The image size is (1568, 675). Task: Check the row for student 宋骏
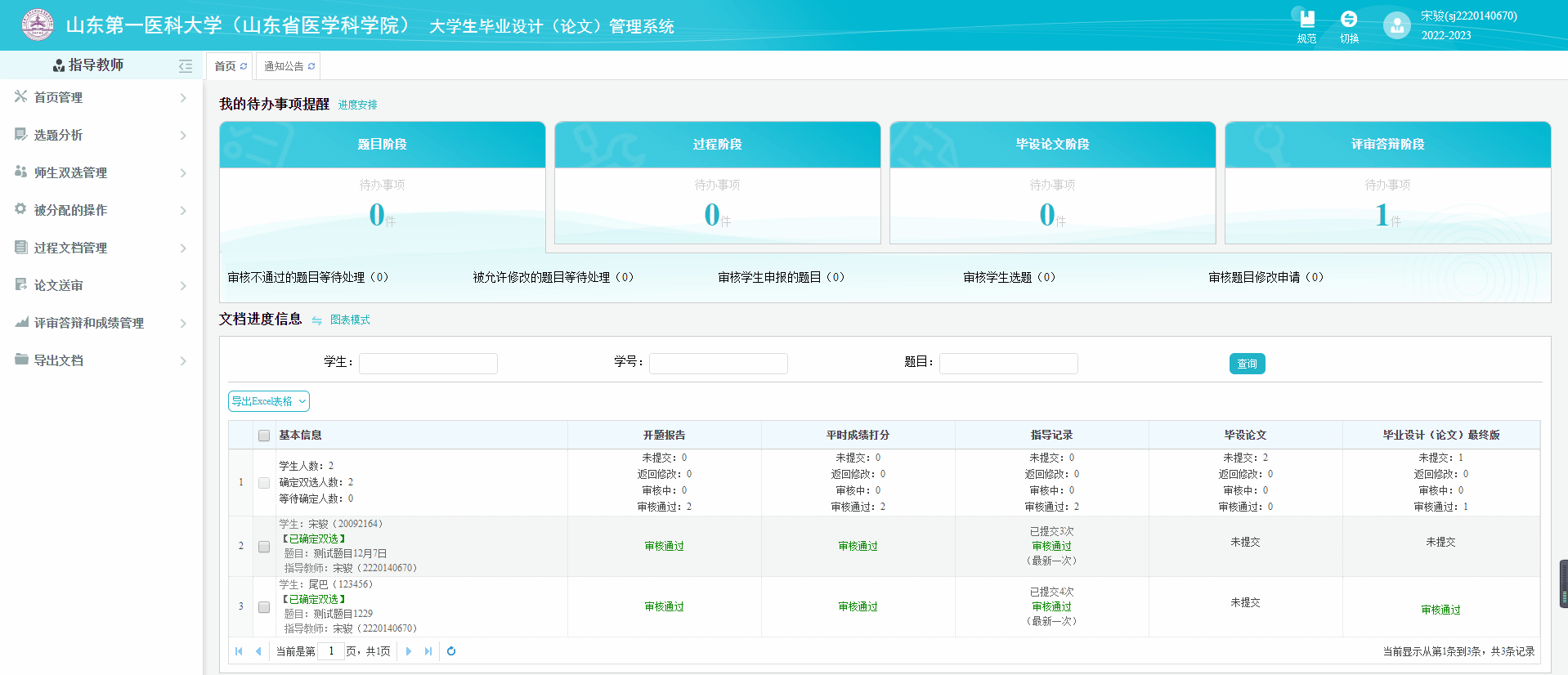coord(264,547)
